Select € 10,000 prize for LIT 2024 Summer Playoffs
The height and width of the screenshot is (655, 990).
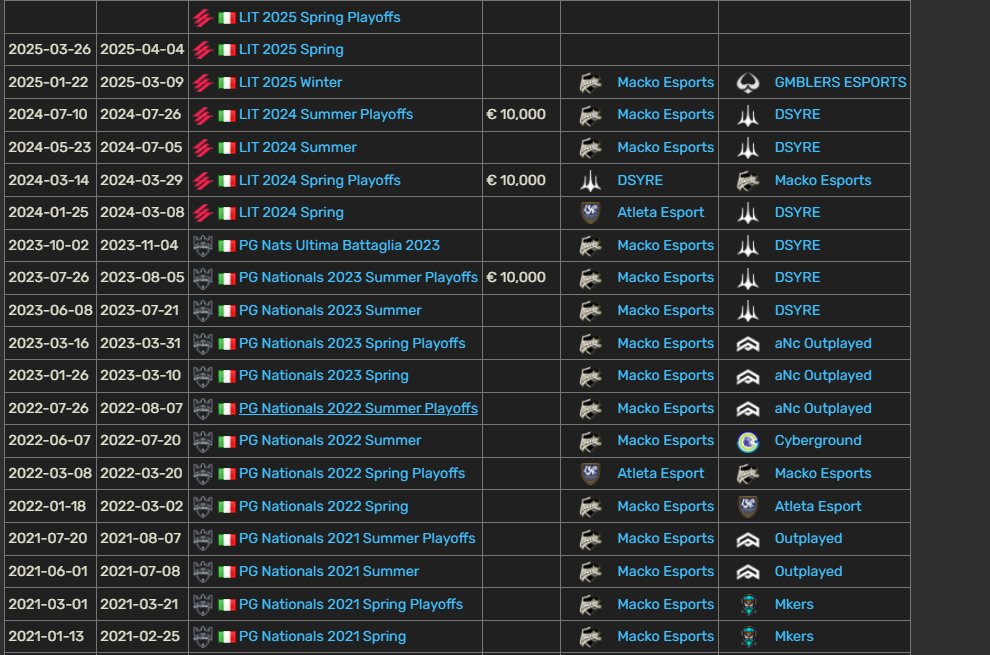[516, 114]
